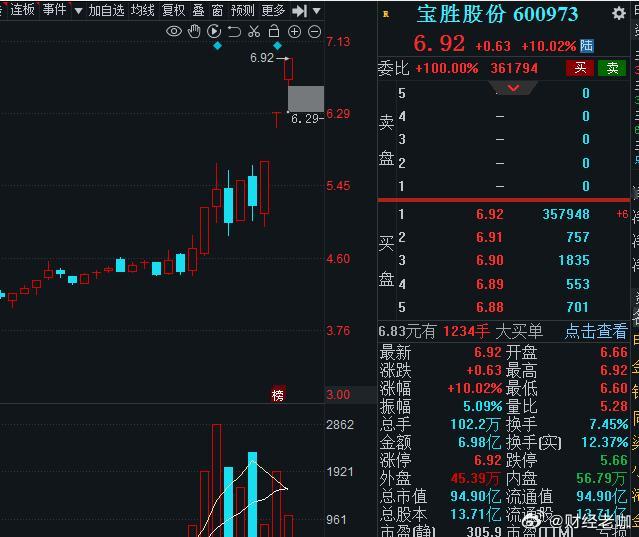Viewport: 639px width, 537px height.
Task: Click the 总手 value 102.2万
Action: click(x=475, y=425)
